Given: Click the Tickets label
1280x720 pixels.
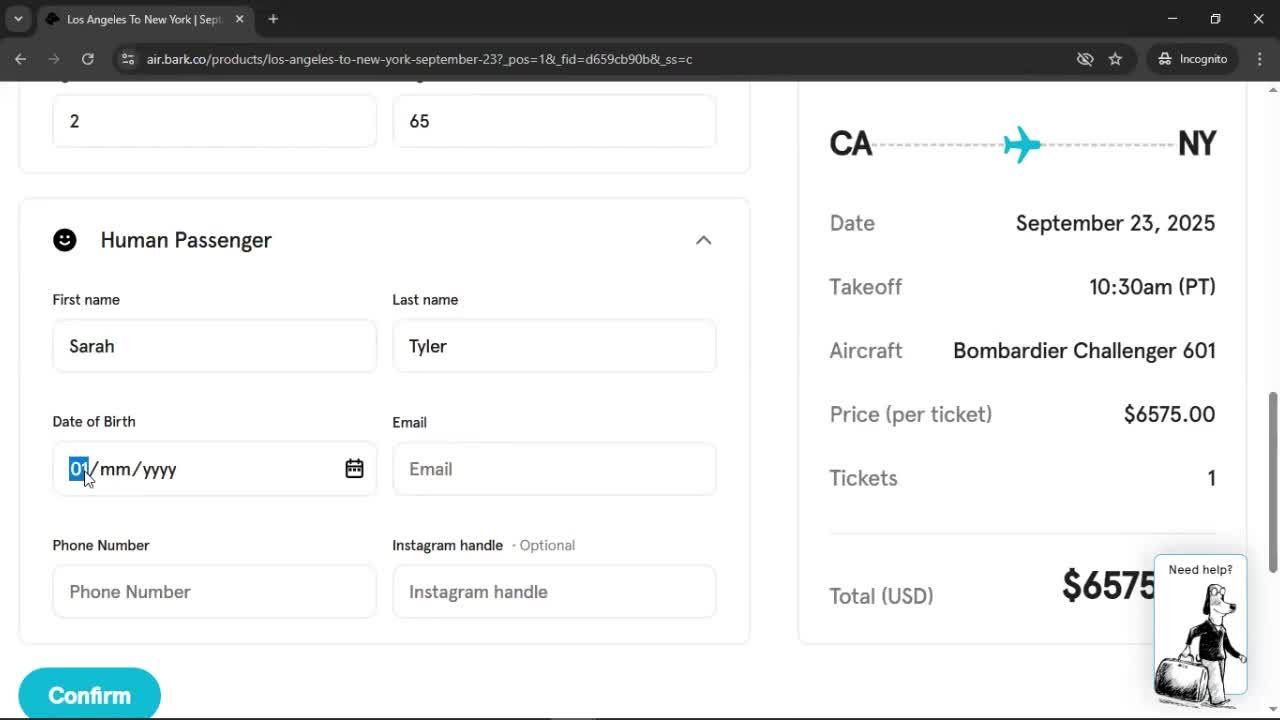Looking at the screenshot, I should point(863,478).
